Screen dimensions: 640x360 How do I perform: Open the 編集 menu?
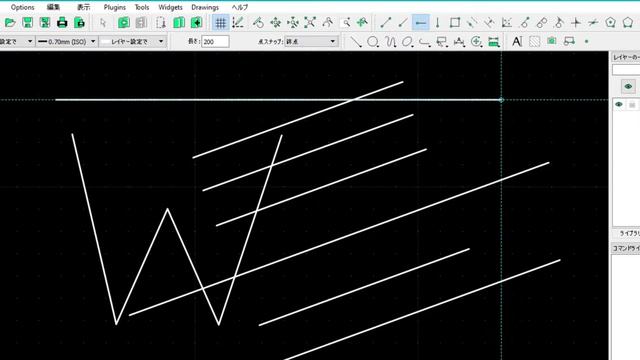53,7
